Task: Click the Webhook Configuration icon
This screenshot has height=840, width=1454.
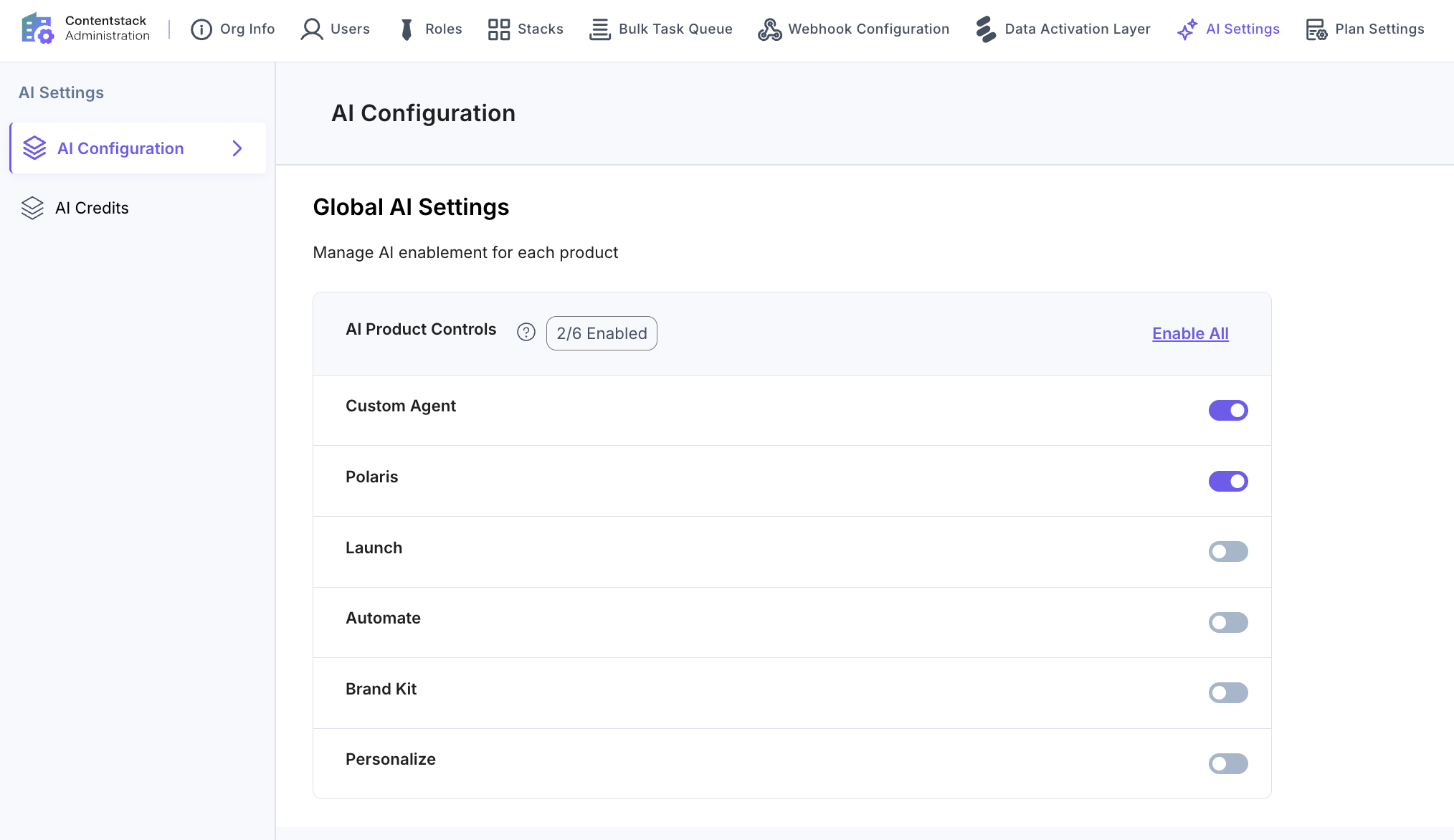Action: (770, 29)
